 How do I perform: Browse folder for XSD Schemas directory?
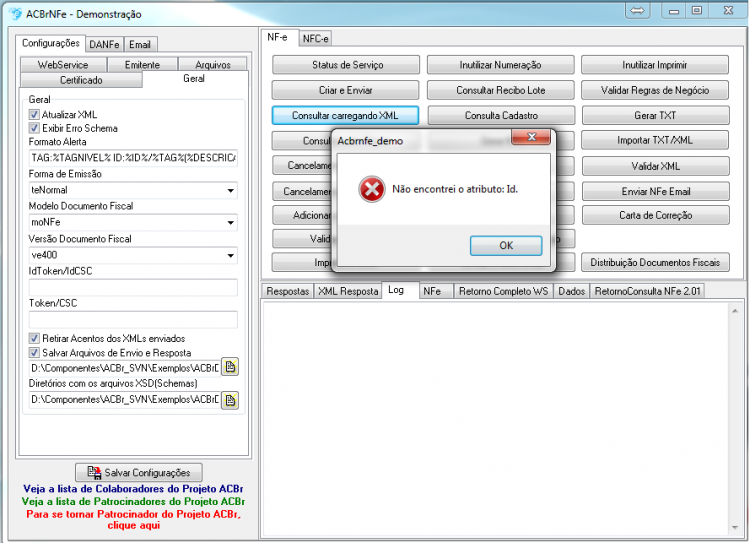230,399
